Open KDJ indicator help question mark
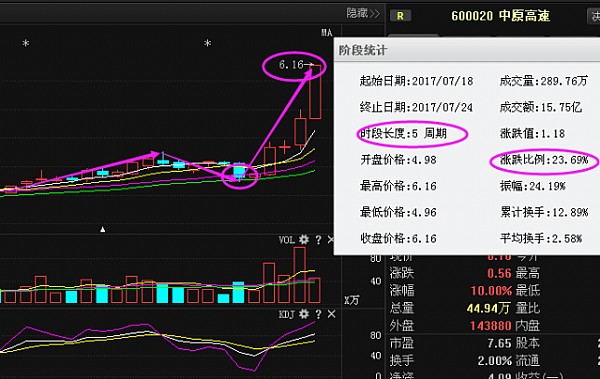Image resolution: width=600 pixels, height=379 pixels. coord(318,314)
